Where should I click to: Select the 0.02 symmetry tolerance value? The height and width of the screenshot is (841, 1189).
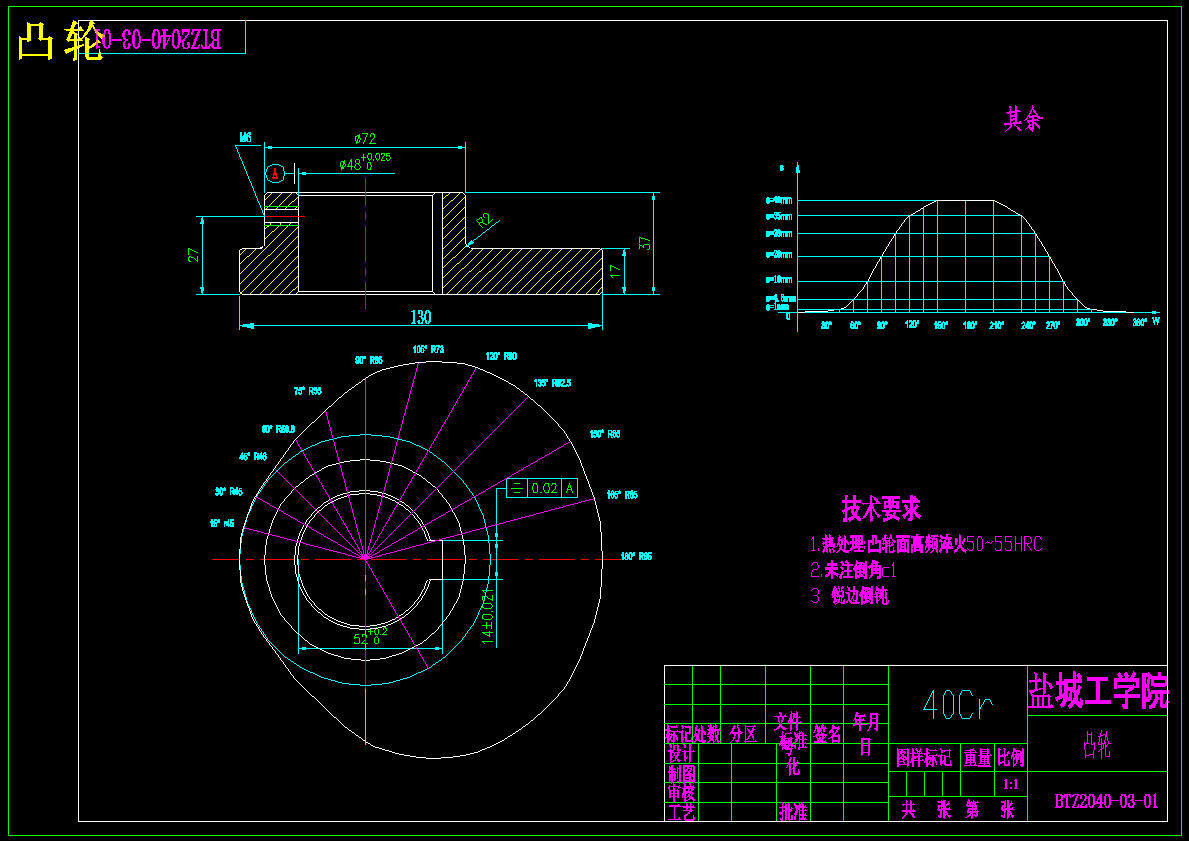pyautogui.click(x=544, y=488)
